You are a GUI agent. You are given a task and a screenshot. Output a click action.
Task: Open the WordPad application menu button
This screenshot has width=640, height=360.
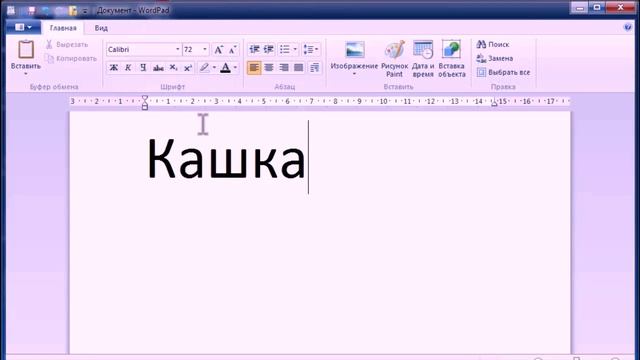click(x=23, y=27)
